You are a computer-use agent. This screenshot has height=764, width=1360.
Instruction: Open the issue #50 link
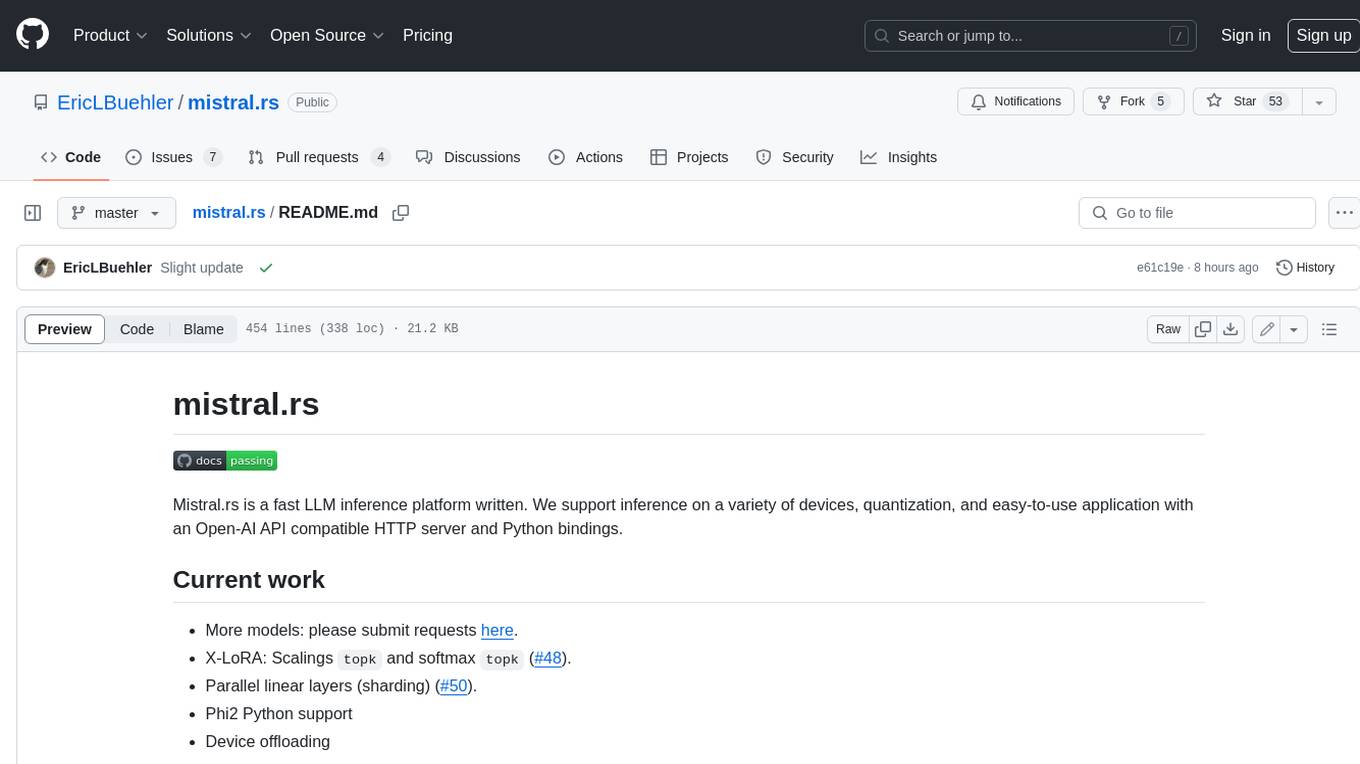tap(454, 686)
